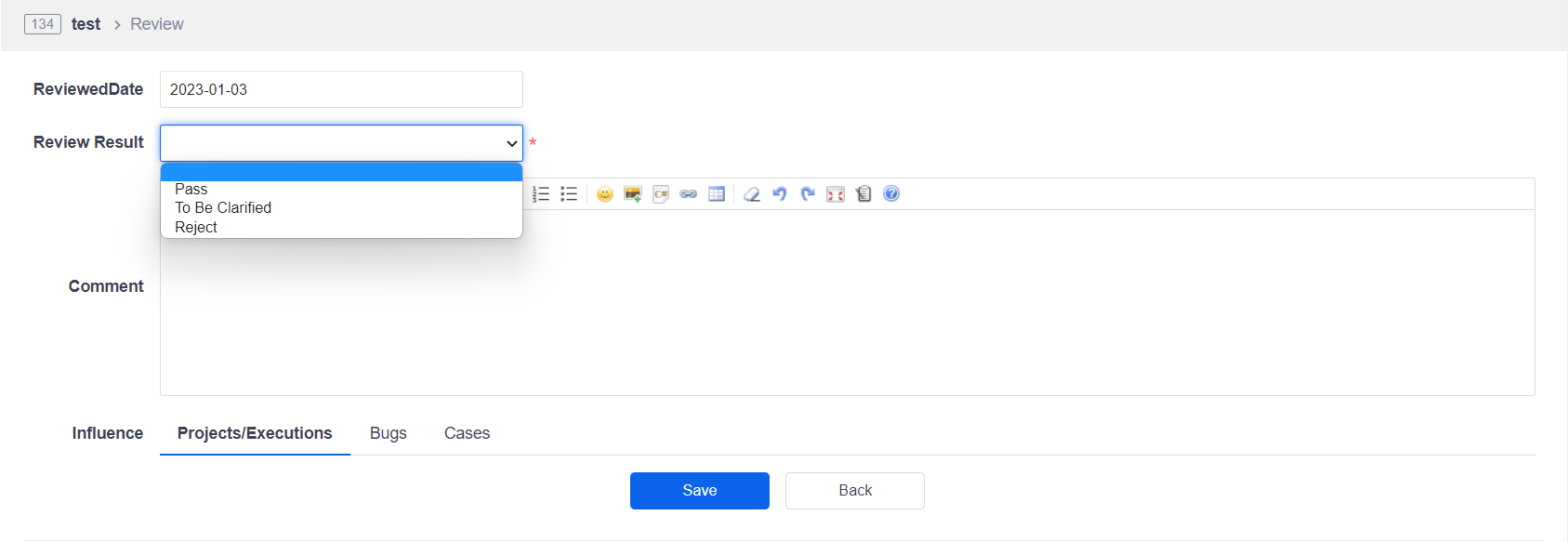Screen dimensions: 1568x542
Task: Click the hyperlink chain icon
Action: coord(689,194)
